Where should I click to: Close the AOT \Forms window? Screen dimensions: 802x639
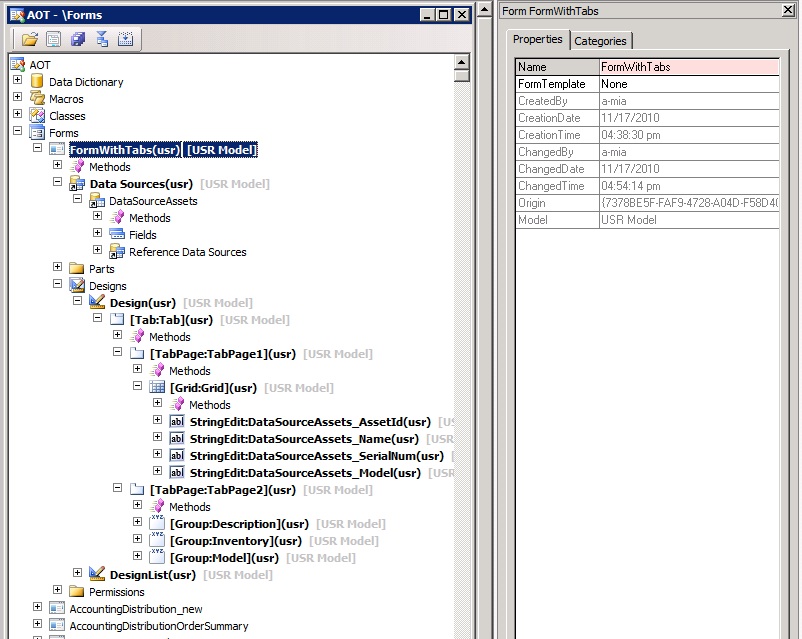462,14
